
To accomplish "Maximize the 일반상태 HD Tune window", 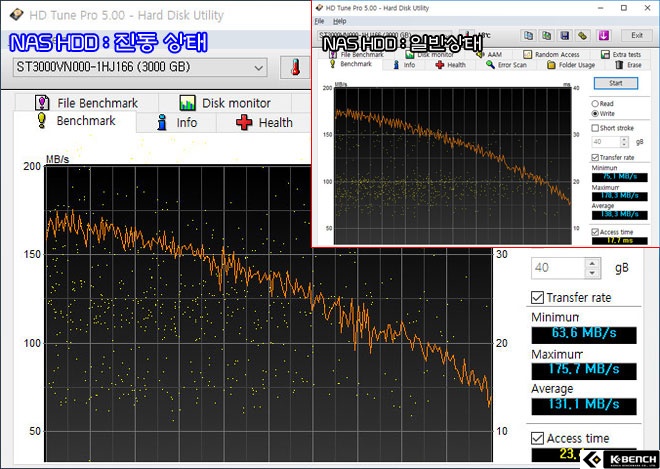I will (x=624, y=8).
